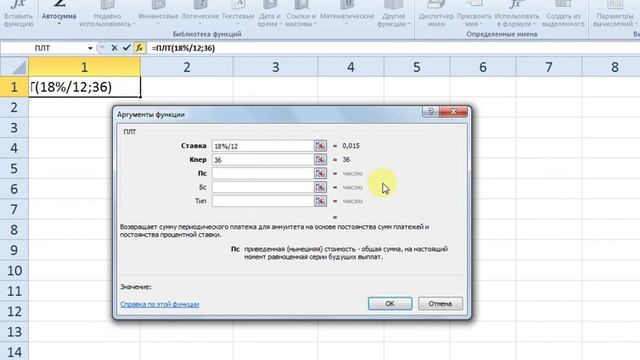
Task: Click Создать из выделенного button
Action: coord(563,13)
